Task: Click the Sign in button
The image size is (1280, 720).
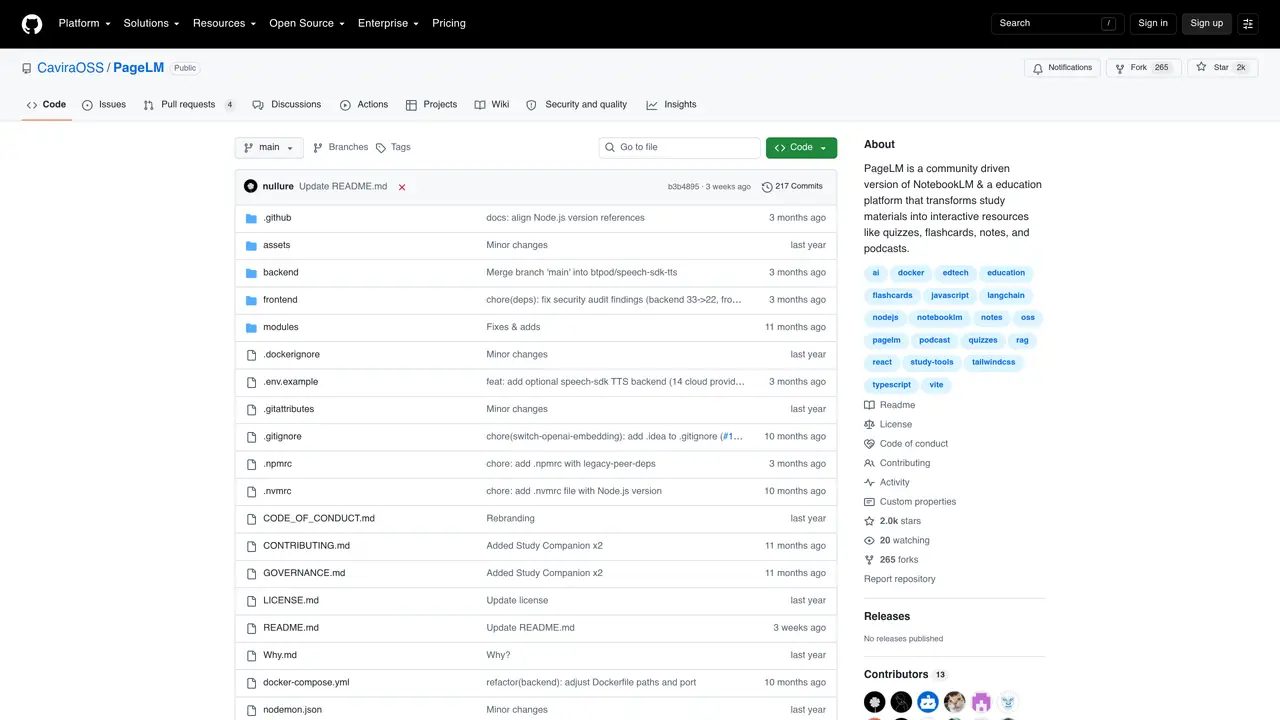Action: [1153, 23]
